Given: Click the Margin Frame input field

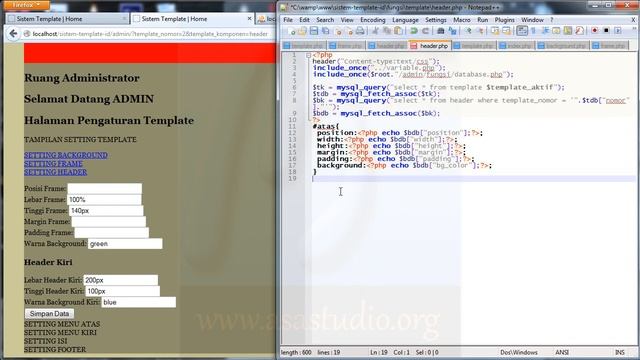Looking at the screenshot, I should point(109,222).
